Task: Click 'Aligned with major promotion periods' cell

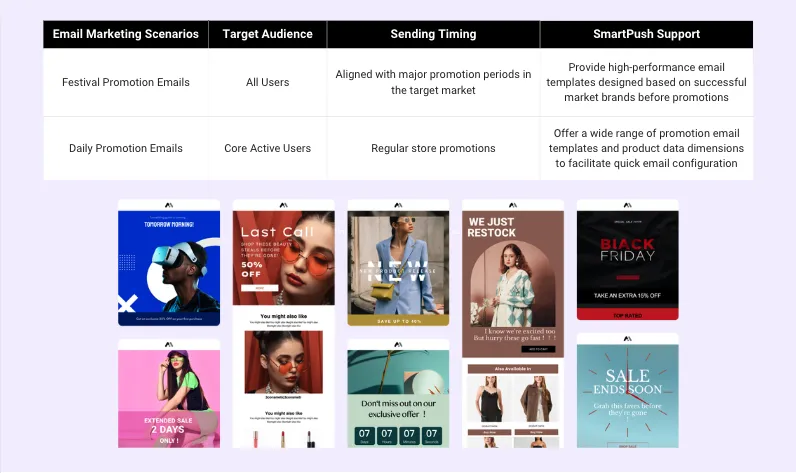Action: pyautogui.click(x=433, y=82)
